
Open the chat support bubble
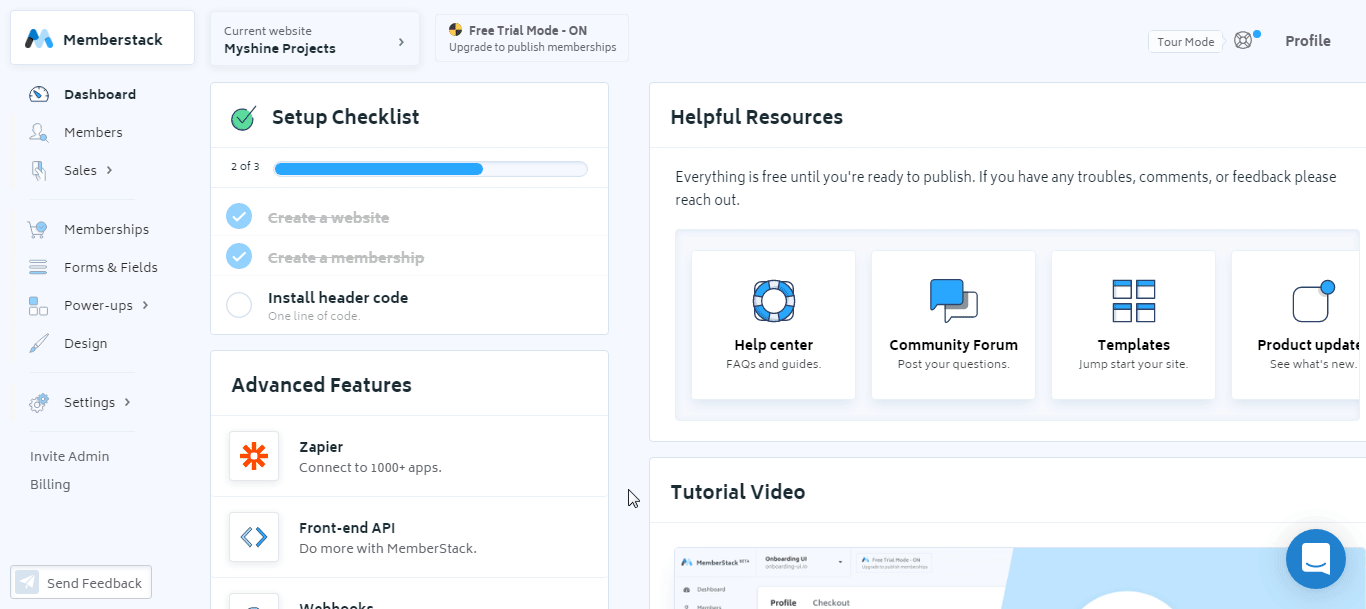click(x=1316, y=559)
